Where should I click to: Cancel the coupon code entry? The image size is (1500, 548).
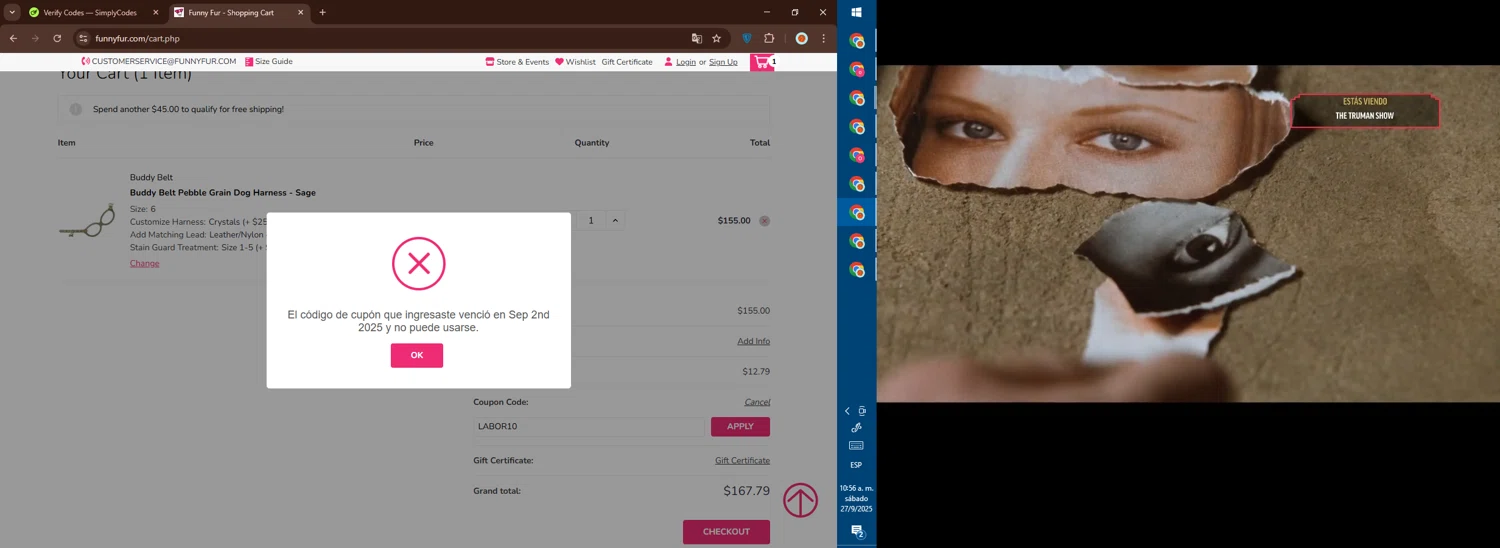757,403
